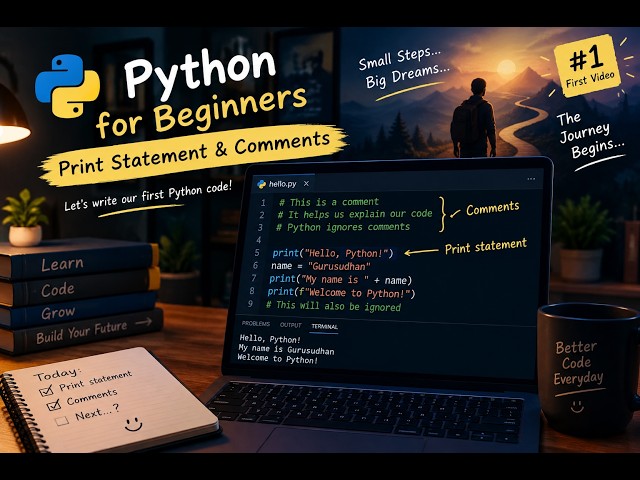
Task: Switch to the OUTPUT panel tab
Action: [291, 325]
